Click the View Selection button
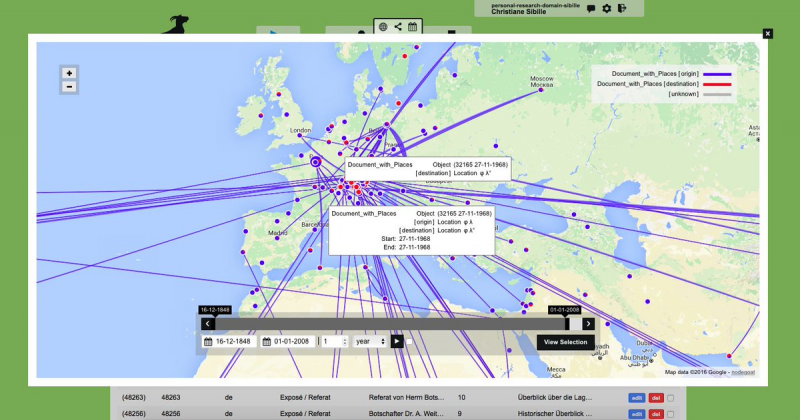This screenshot has height=420, width=800. coord(565,342)
